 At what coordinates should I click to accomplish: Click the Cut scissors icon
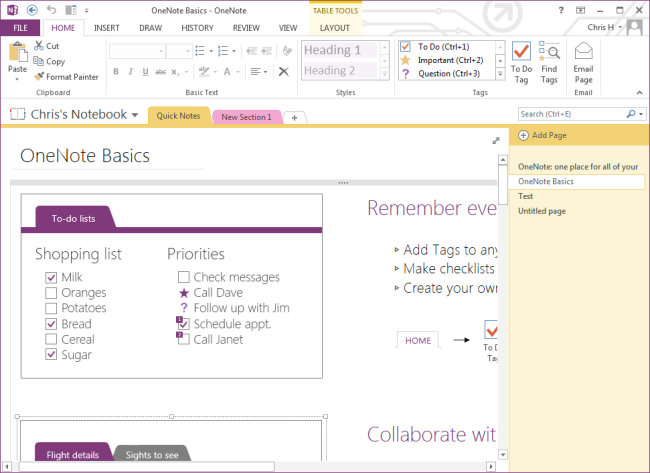point(39,46)
